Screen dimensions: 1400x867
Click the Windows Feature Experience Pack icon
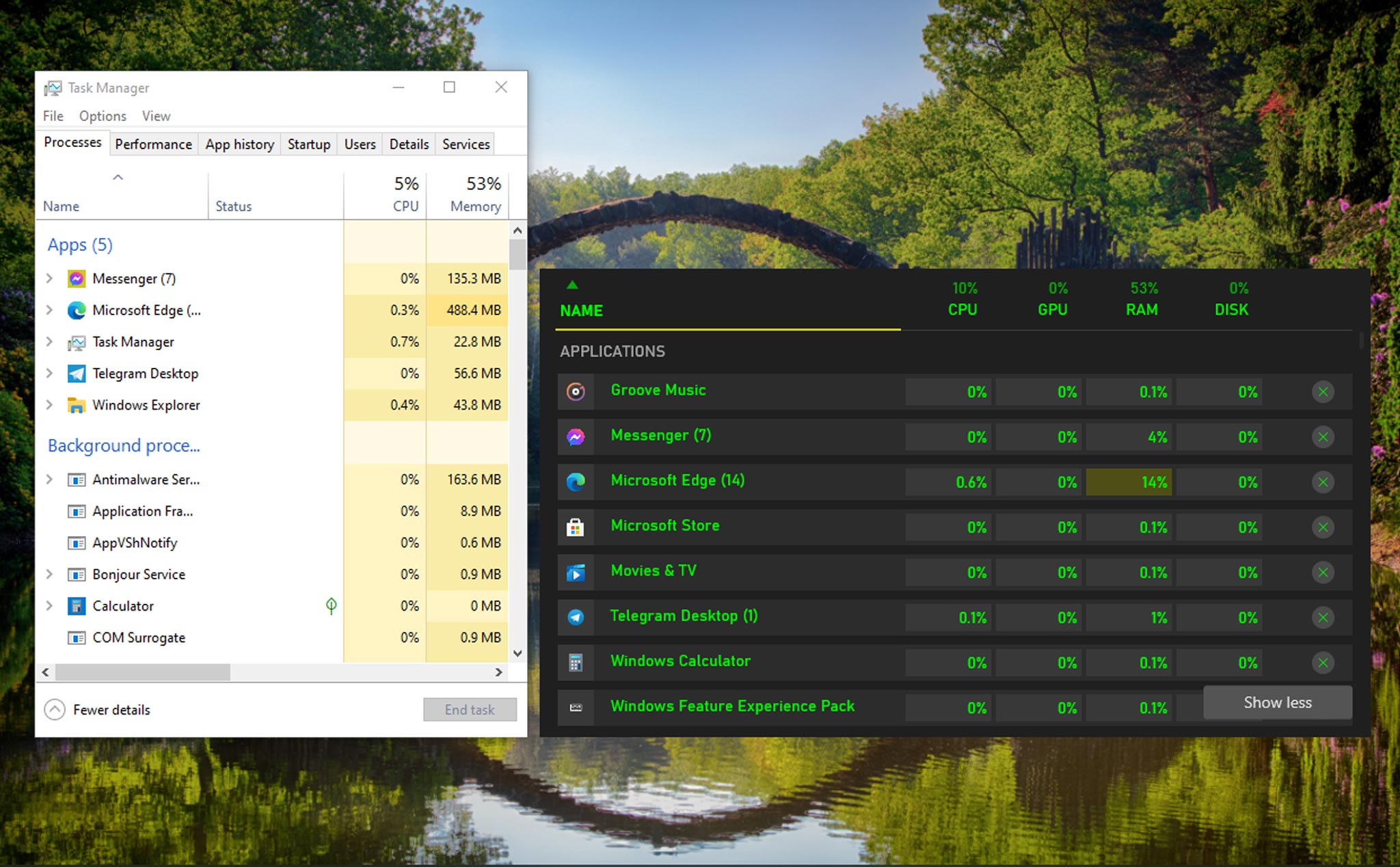pyautogui.click(x=576, y=708)
